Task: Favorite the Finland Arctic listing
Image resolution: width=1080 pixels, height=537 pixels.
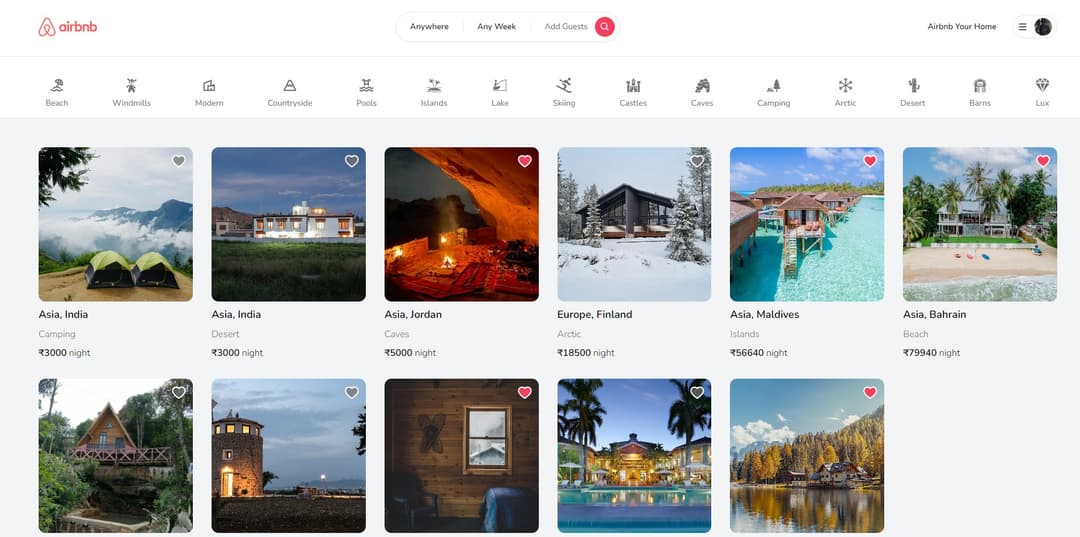Action: pos(698,161)
